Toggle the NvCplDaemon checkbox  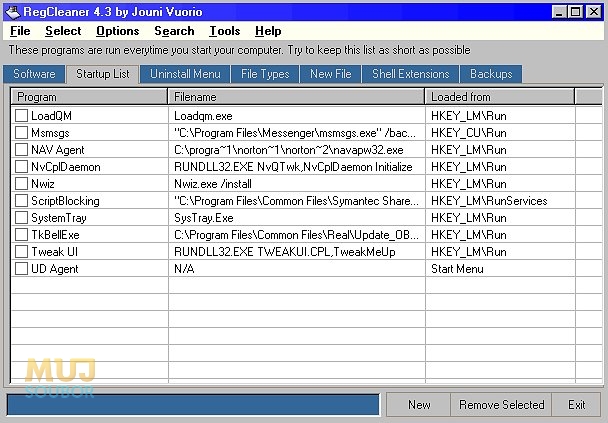(x=21, y=167)
